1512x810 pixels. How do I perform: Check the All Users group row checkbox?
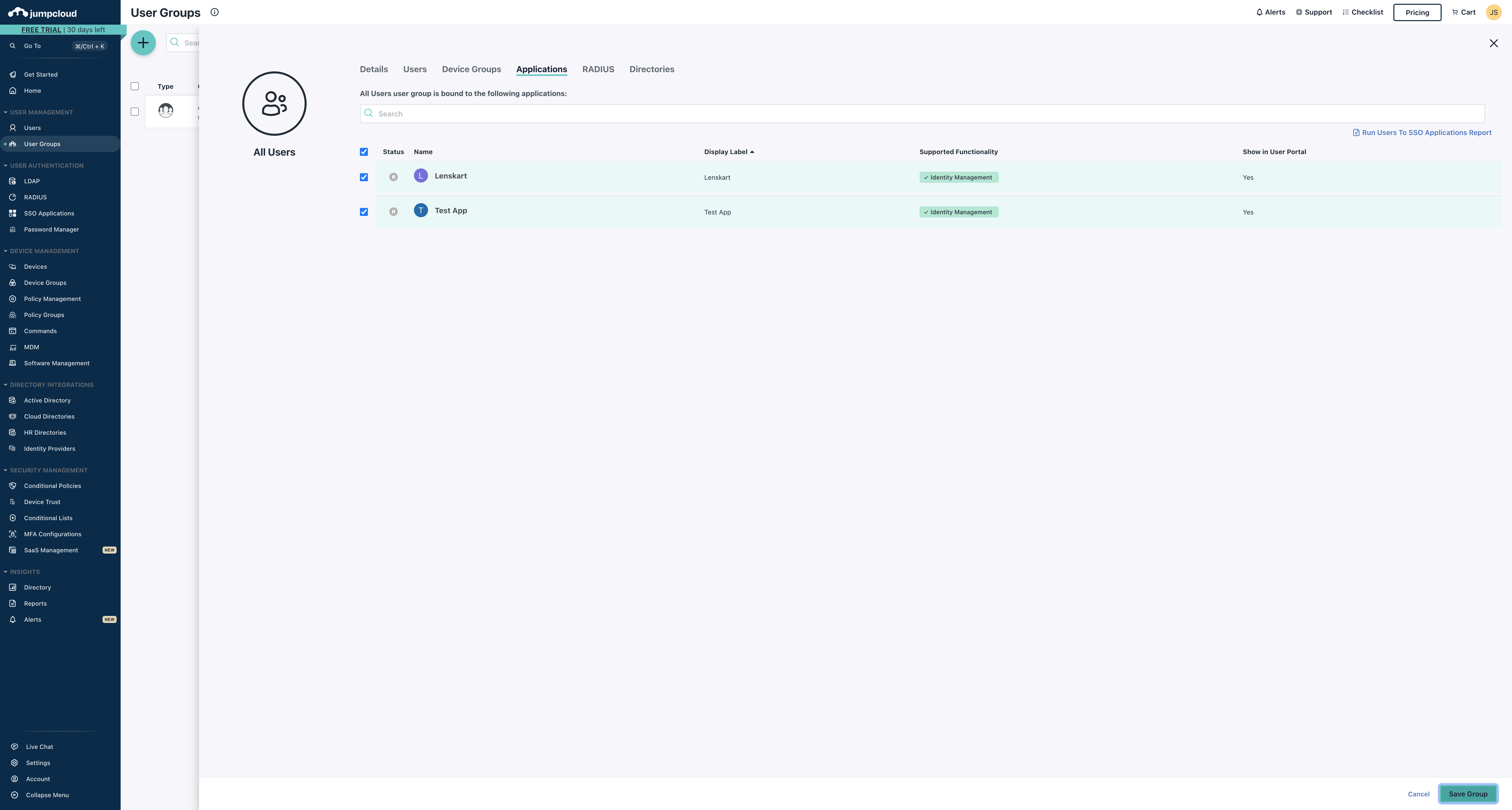click(134, 112)
